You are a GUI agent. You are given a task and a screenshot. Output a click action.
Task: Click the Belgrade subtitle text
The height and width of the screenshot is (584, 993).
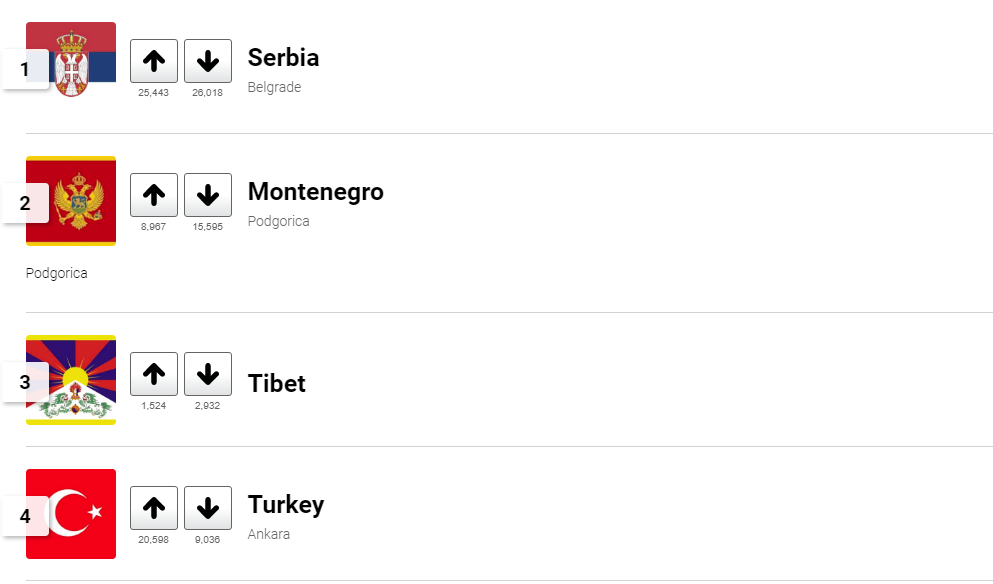(274, 87)
